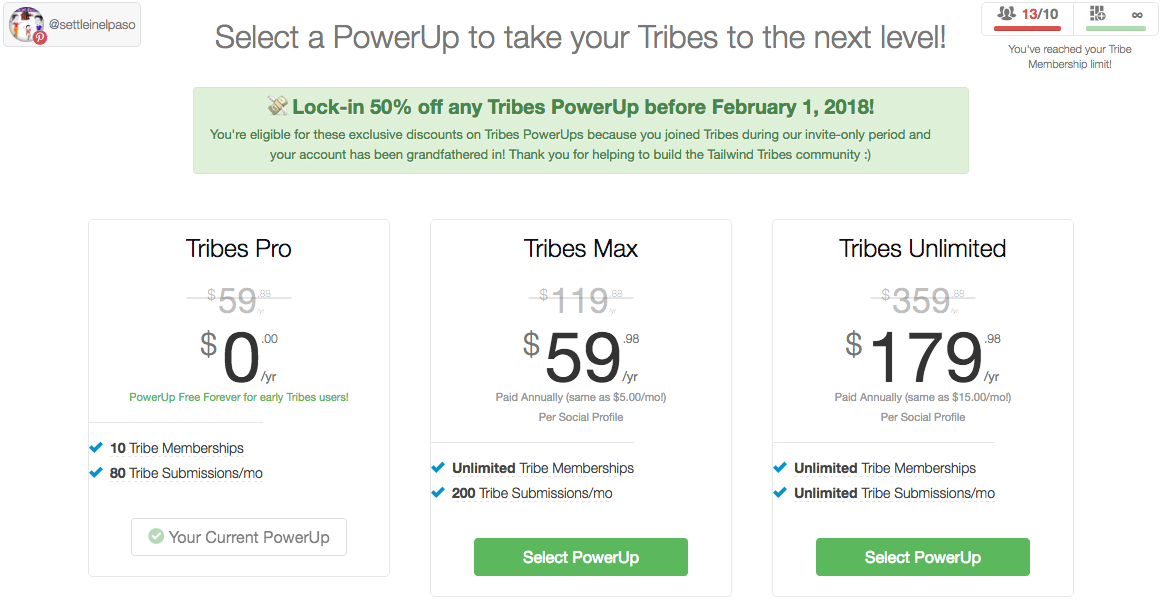Click the Your Current PowerUp button
1162x602 pixels.
(238, 537)
